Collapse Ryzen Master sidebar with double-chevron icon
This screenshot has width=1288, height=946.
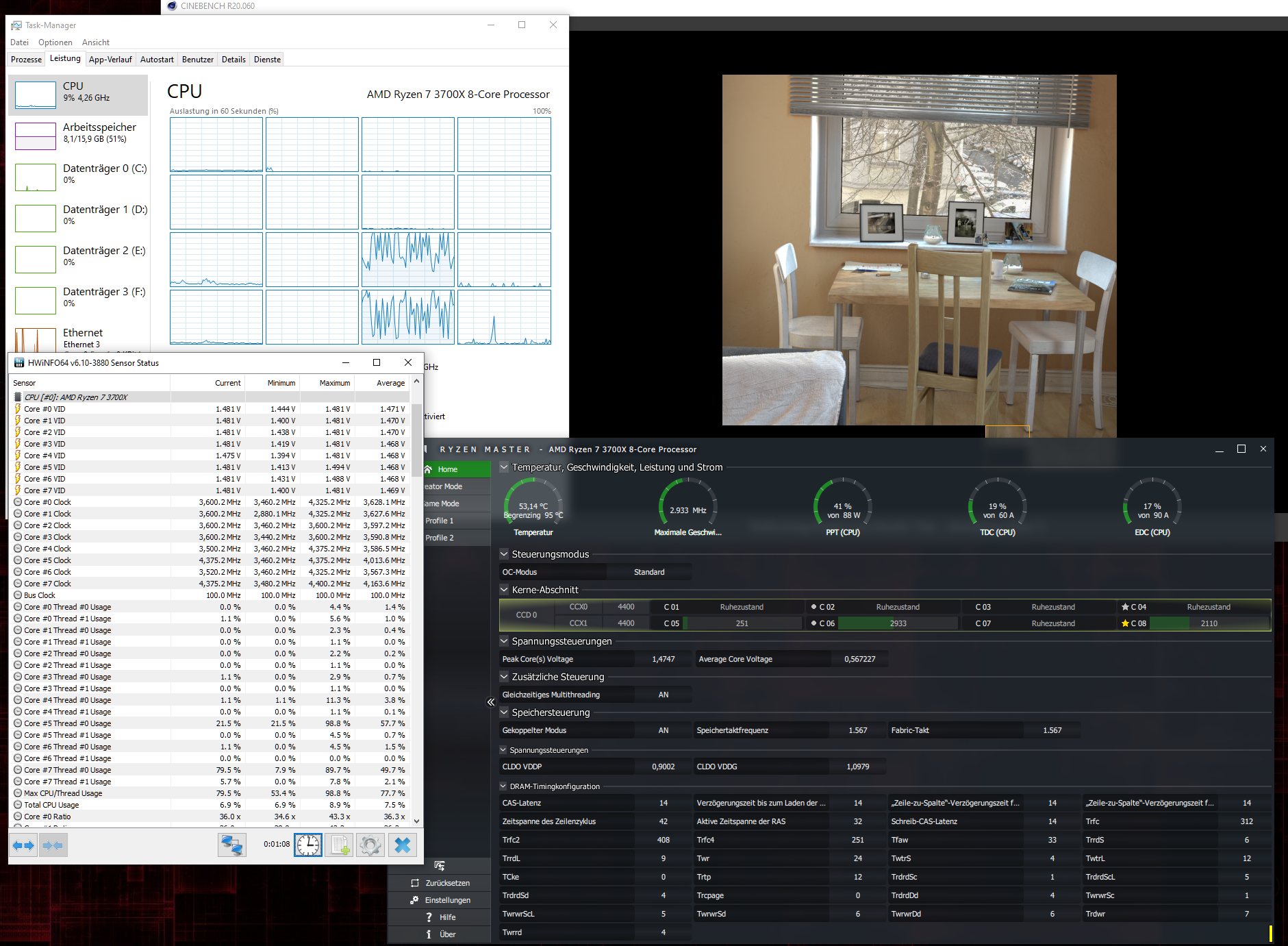tap(491, 702)
